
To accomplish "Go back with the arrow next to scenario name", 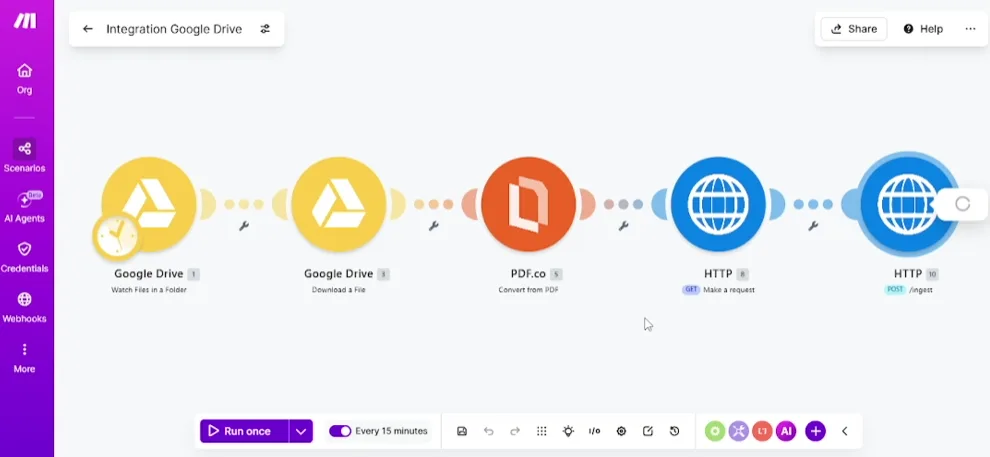I will point(88,29).
